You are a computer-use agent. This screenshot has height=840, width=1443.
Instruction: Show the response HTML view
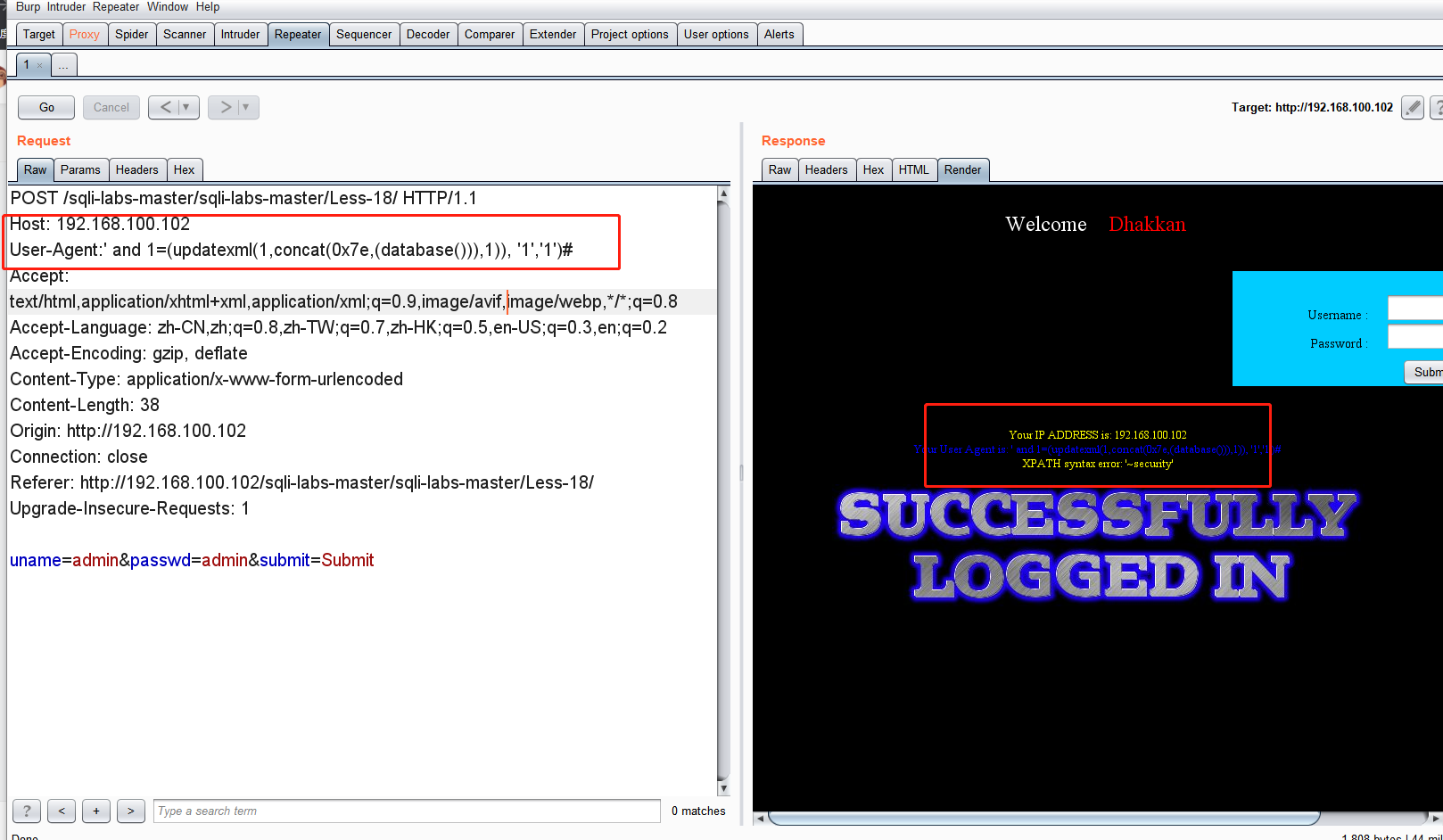[x=914, y=169]
